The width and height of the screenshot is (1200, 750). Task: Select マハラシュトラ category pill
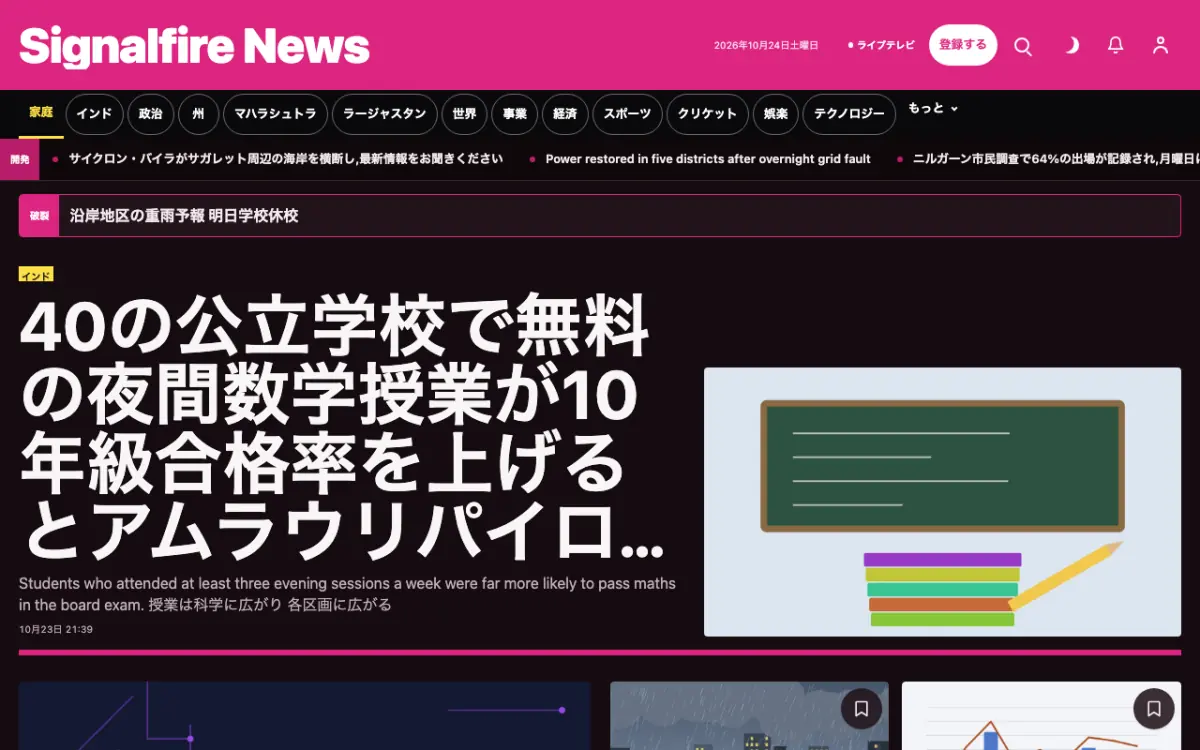[275, 114]
